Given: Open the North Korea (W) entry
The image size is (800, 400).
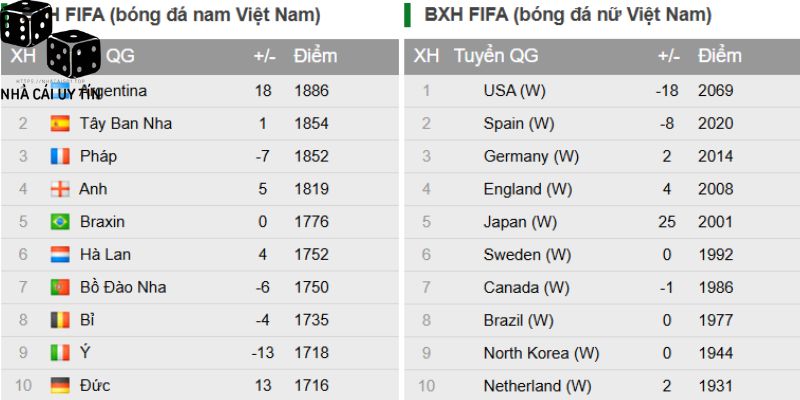Looking at the screenshot, I should 541,353.
